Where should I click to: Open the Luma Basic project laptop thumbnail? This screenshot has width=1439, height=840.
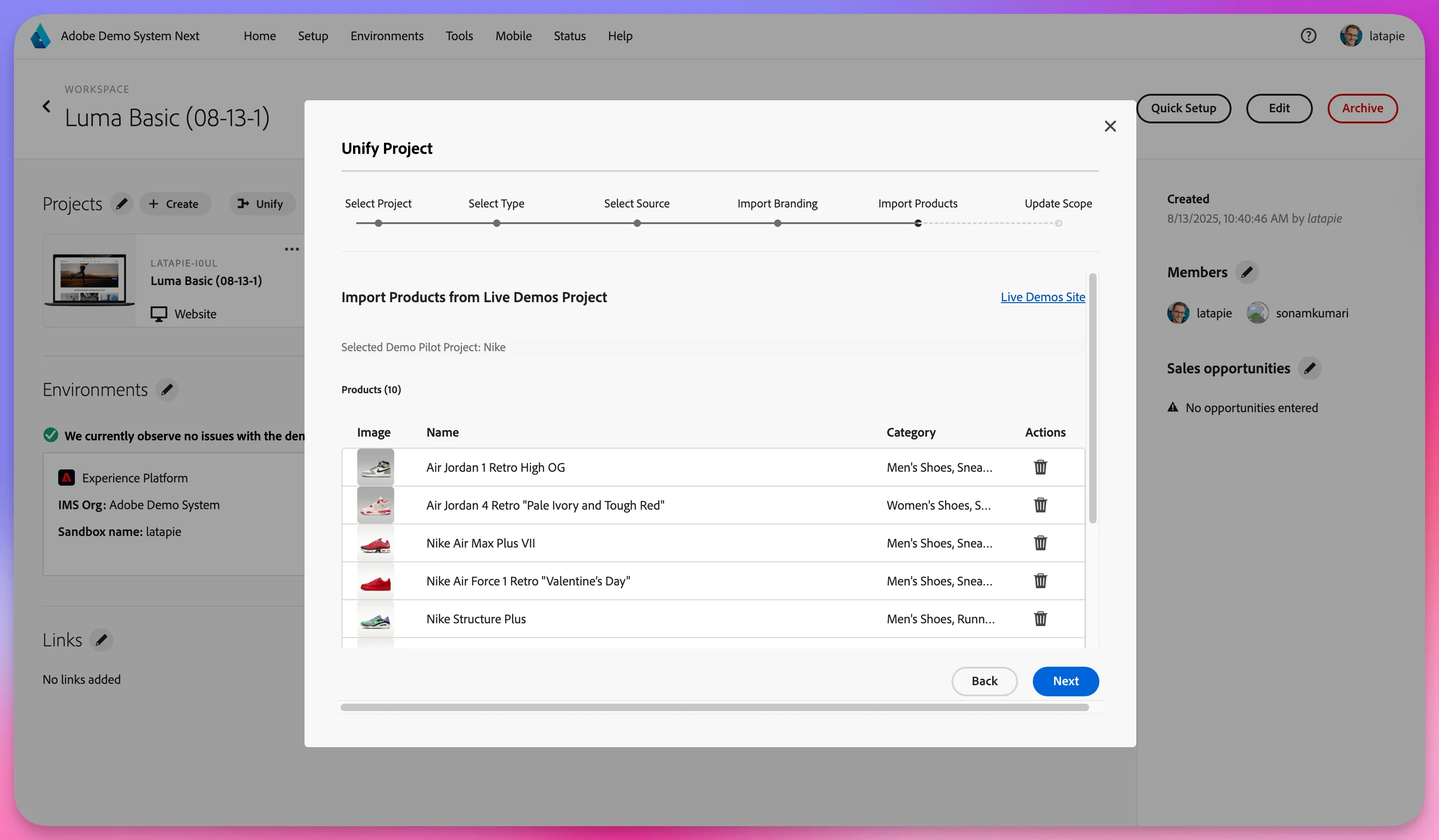click(90, 280)
